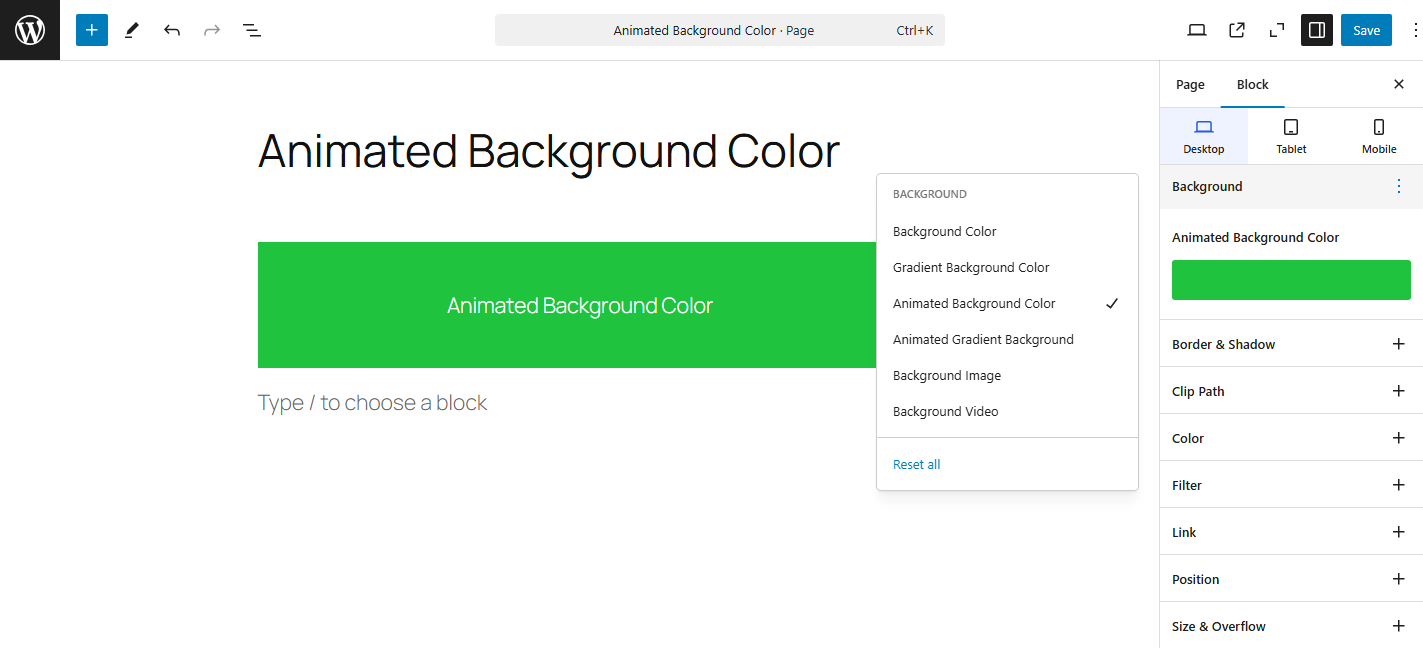Click the WordPress logo icon
Viewport: 1423px width, 648px height.
click(x=30, y=30)
